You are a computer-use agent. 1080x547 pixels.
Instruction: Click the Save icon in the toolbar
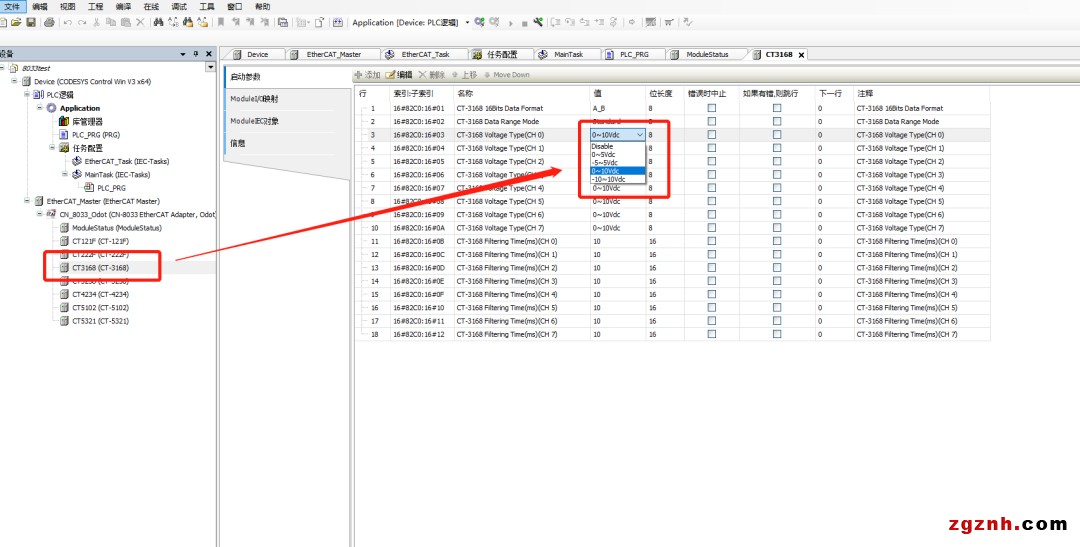click(x=32, y=22)
